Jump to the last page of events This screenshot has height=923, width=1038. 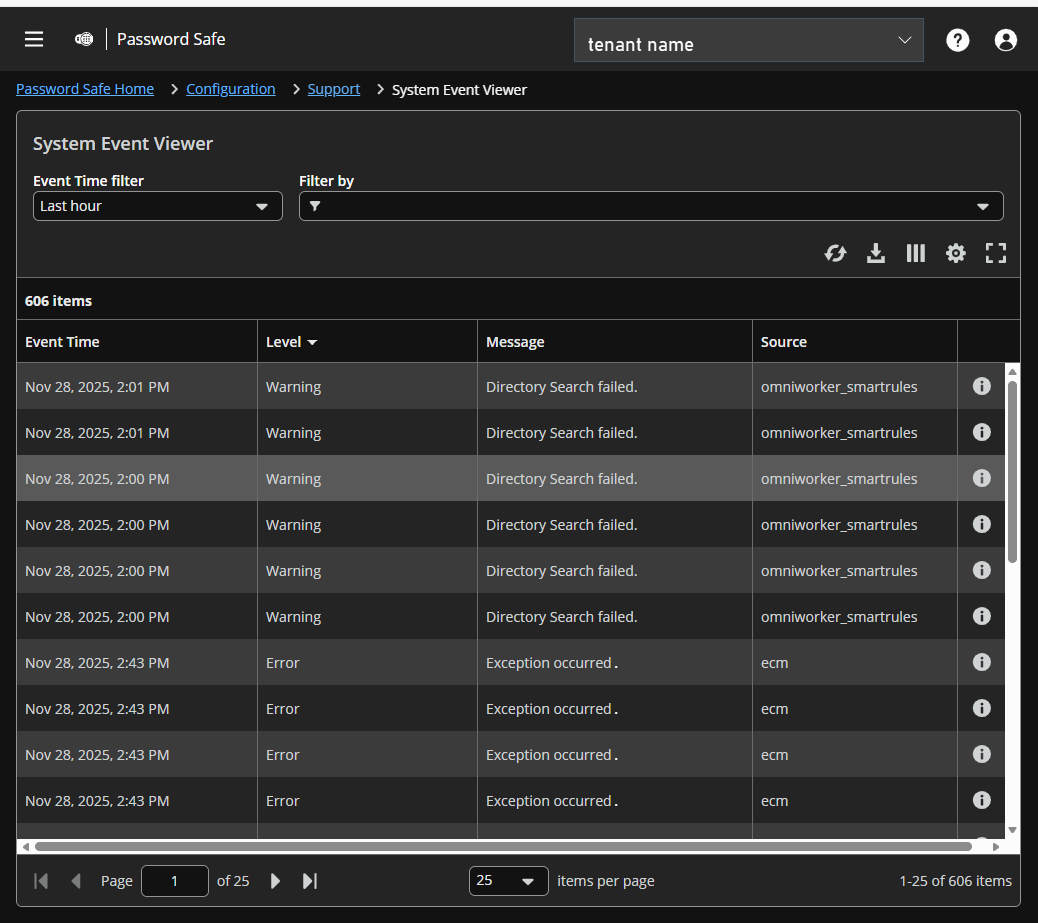click(310, 881)
